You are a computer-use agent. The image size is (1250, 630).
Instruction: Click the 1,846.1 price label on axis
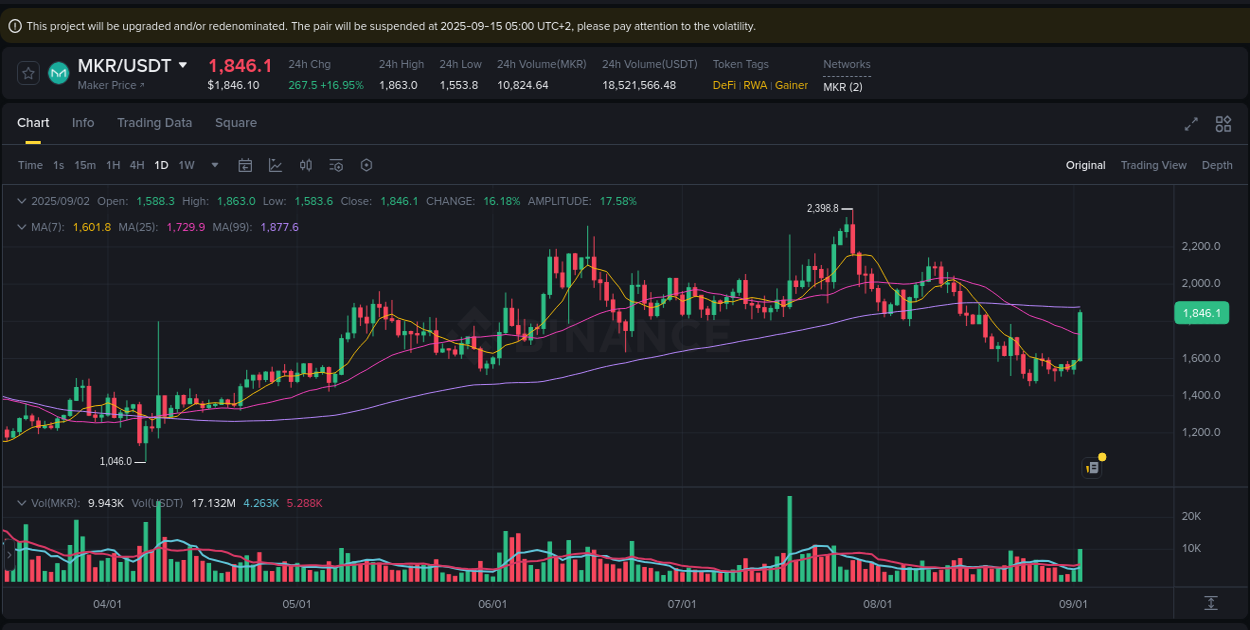[x=1201, y=313]
